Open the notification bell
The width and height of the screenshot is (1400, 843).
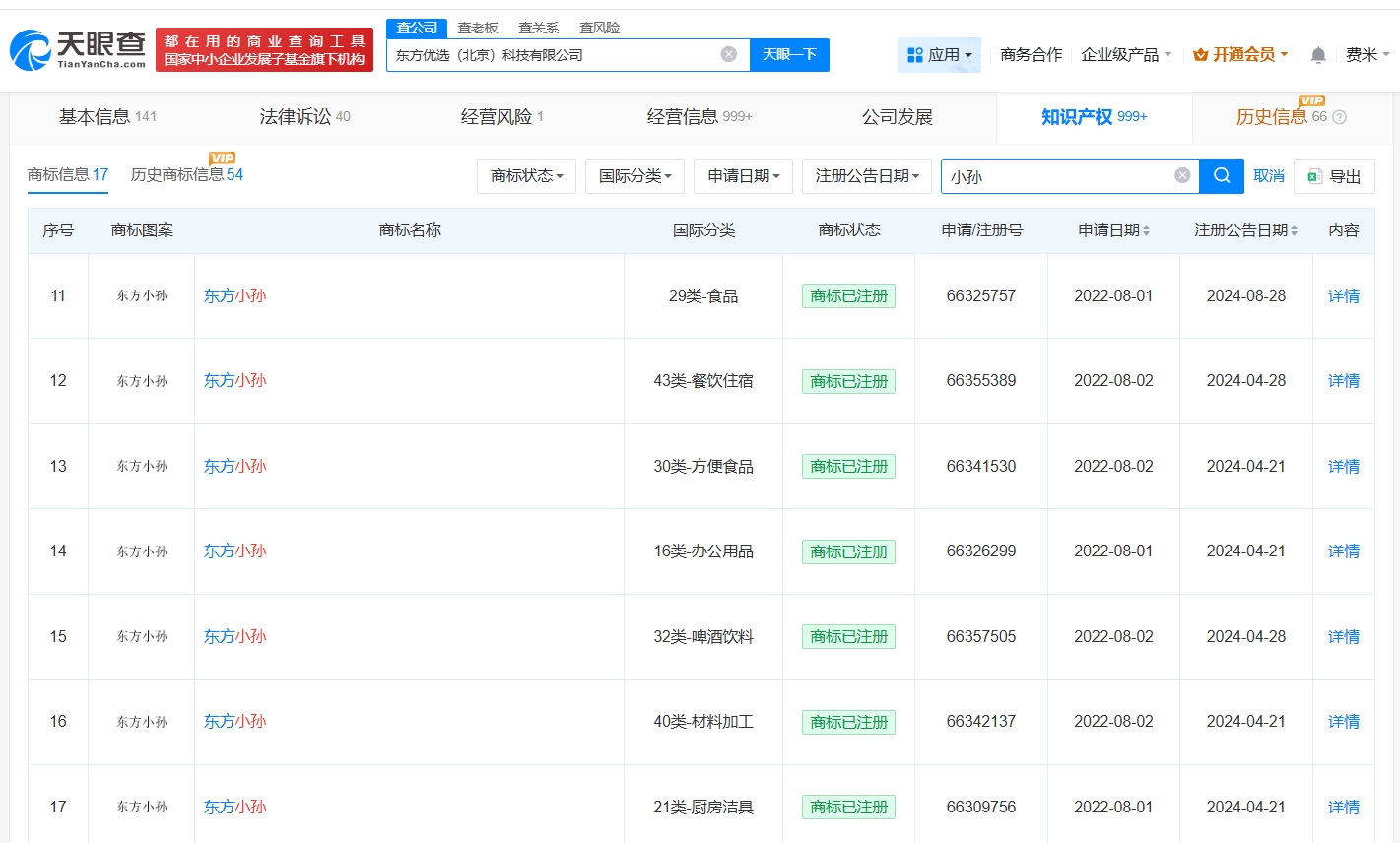pyautogui.click(x=1318, y=55)
